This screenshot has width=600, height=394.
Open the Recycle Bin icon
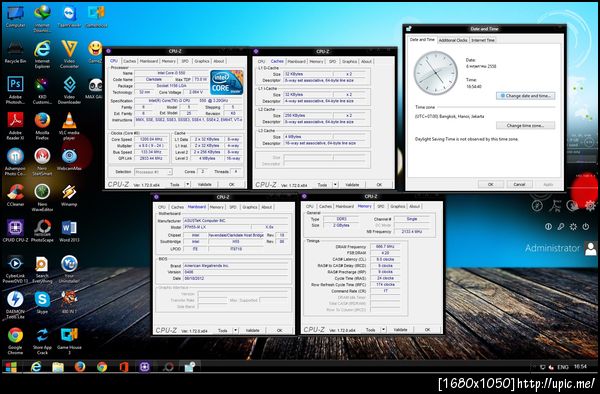[x=15, y=52]
